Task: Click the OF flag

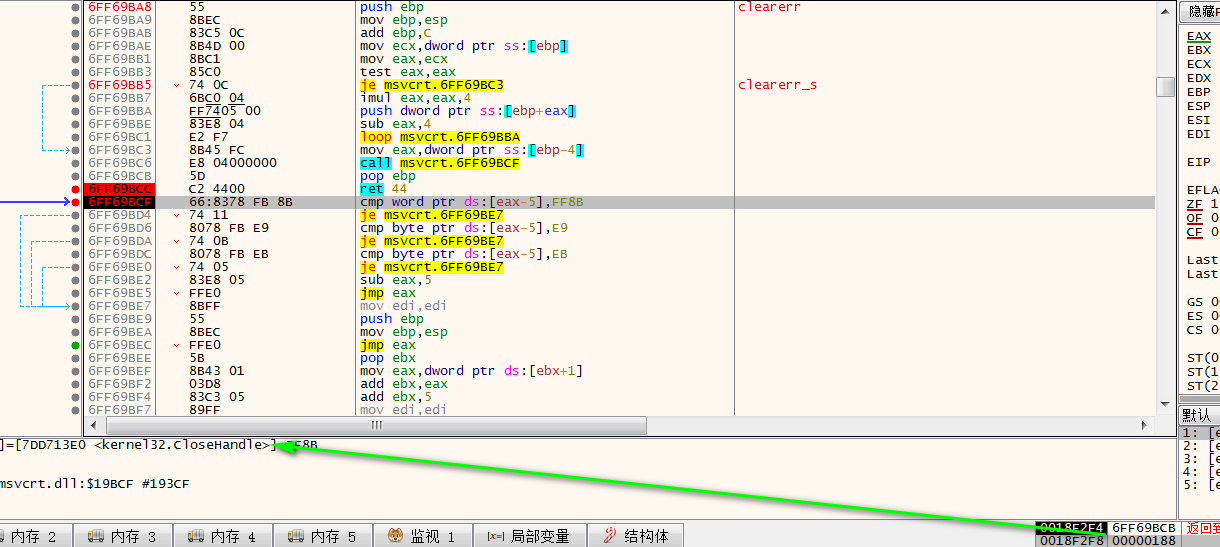Action: point(1194,218)
